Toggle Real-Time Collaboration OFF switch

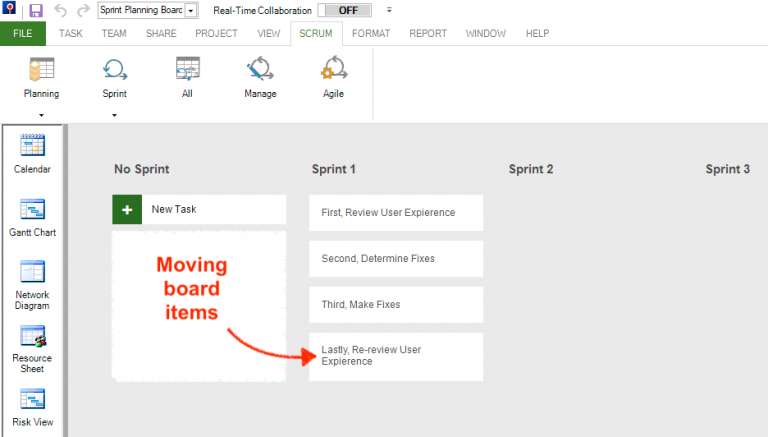[345, 10]
